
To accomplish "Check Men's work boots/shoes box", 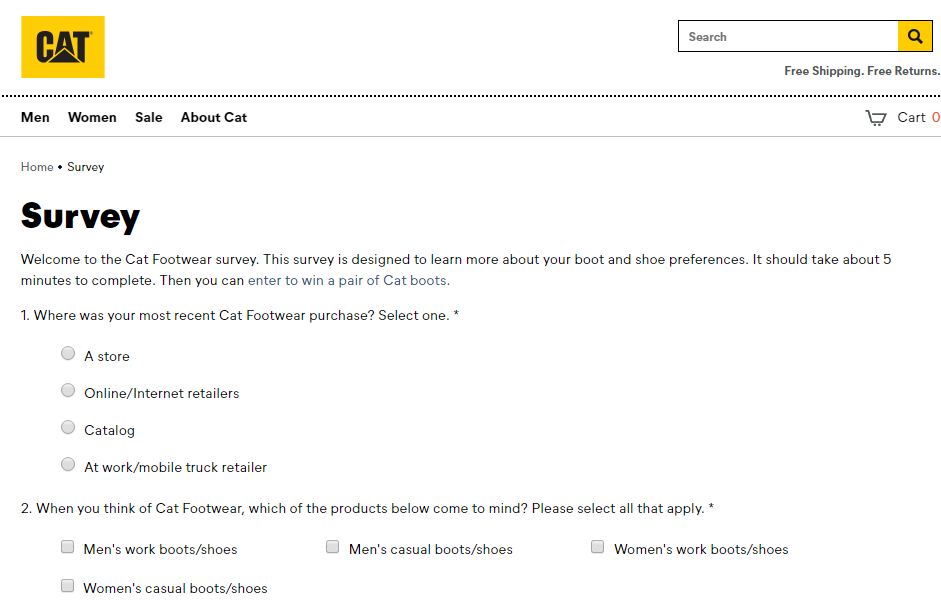I will 68,547.
